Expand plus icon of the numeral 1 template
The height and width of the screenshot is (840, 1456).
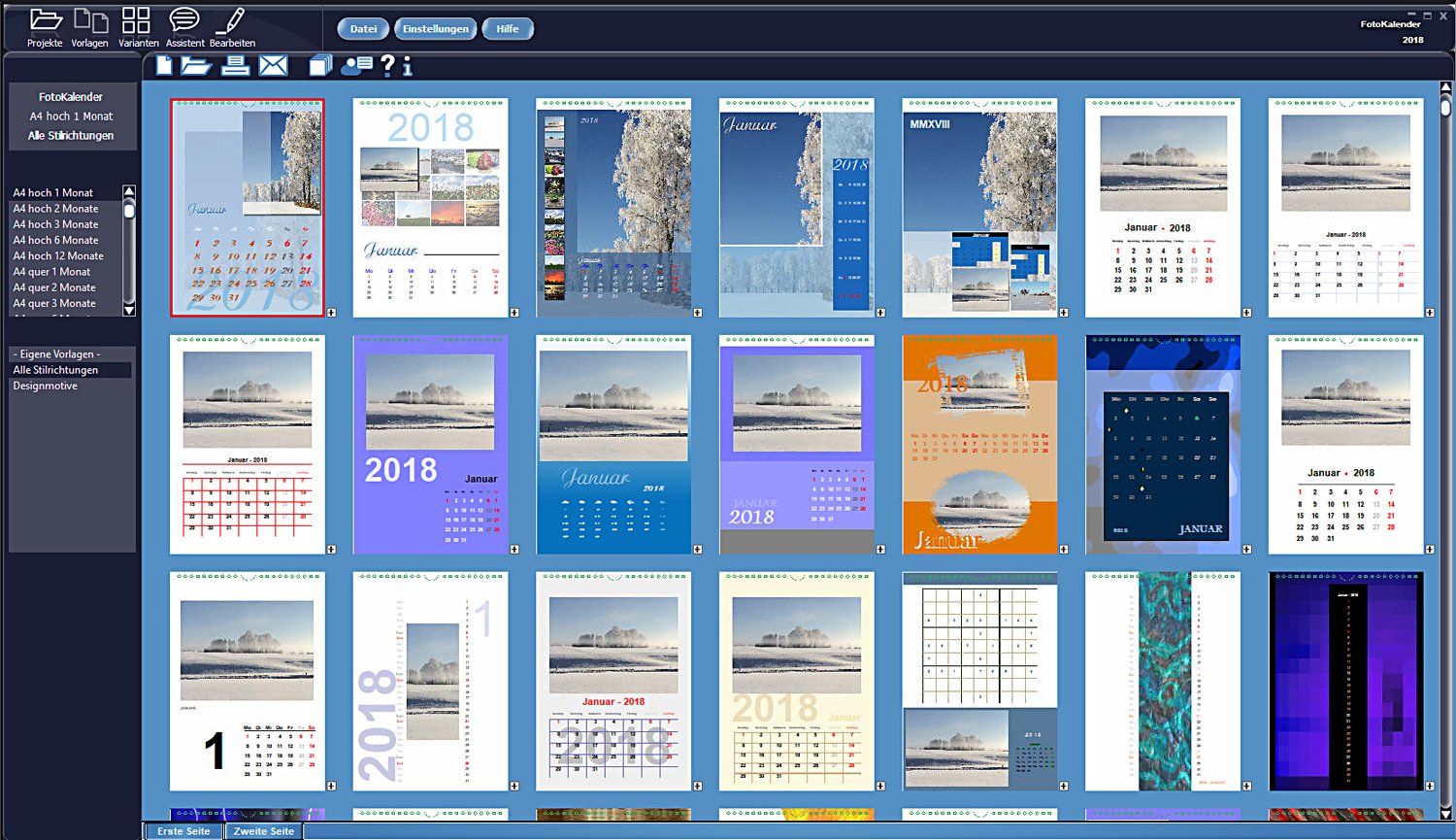click(332, 787)
